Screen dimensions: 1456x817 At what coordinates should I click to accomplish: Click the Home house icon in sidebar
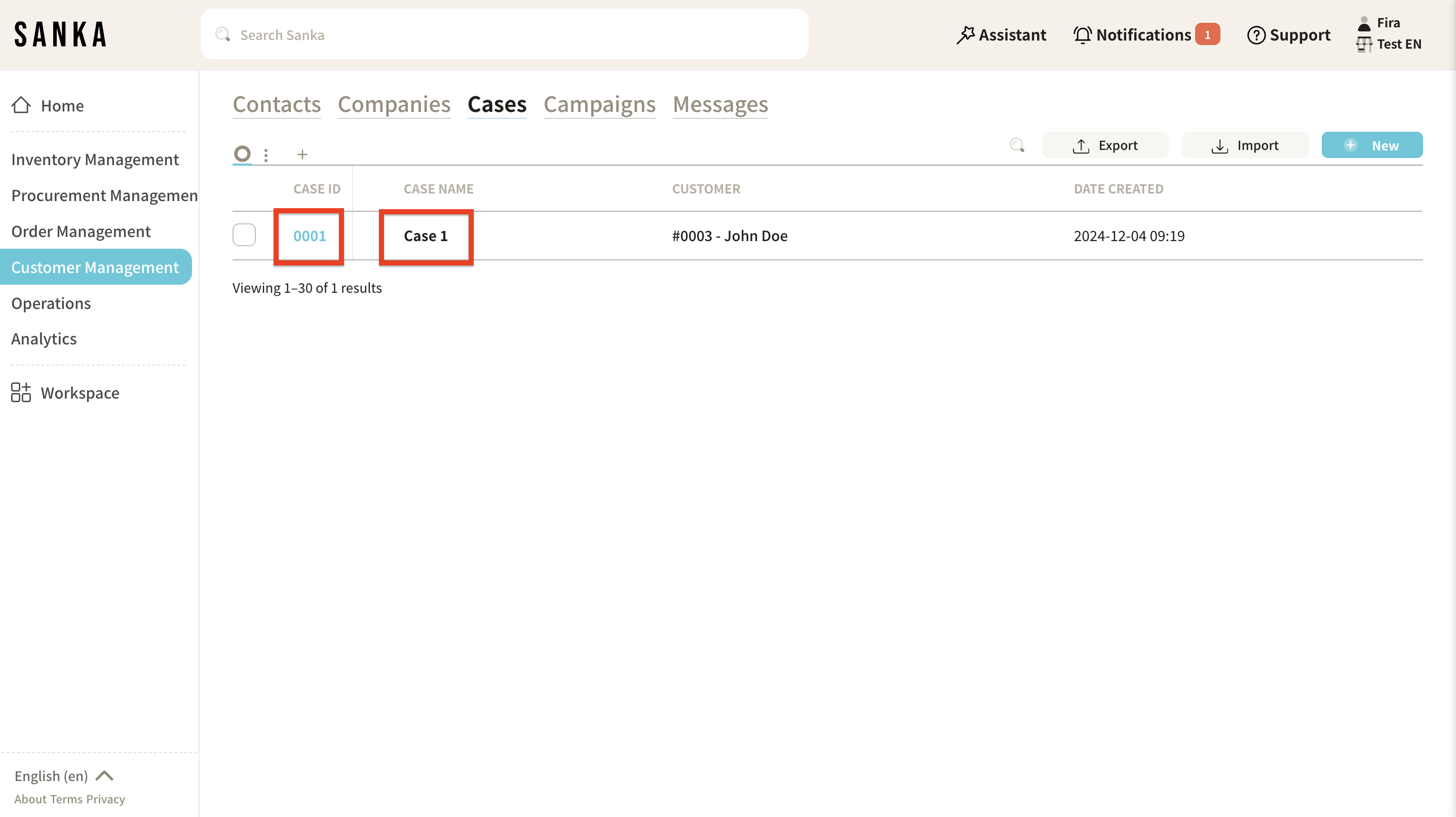coord(21,105)
